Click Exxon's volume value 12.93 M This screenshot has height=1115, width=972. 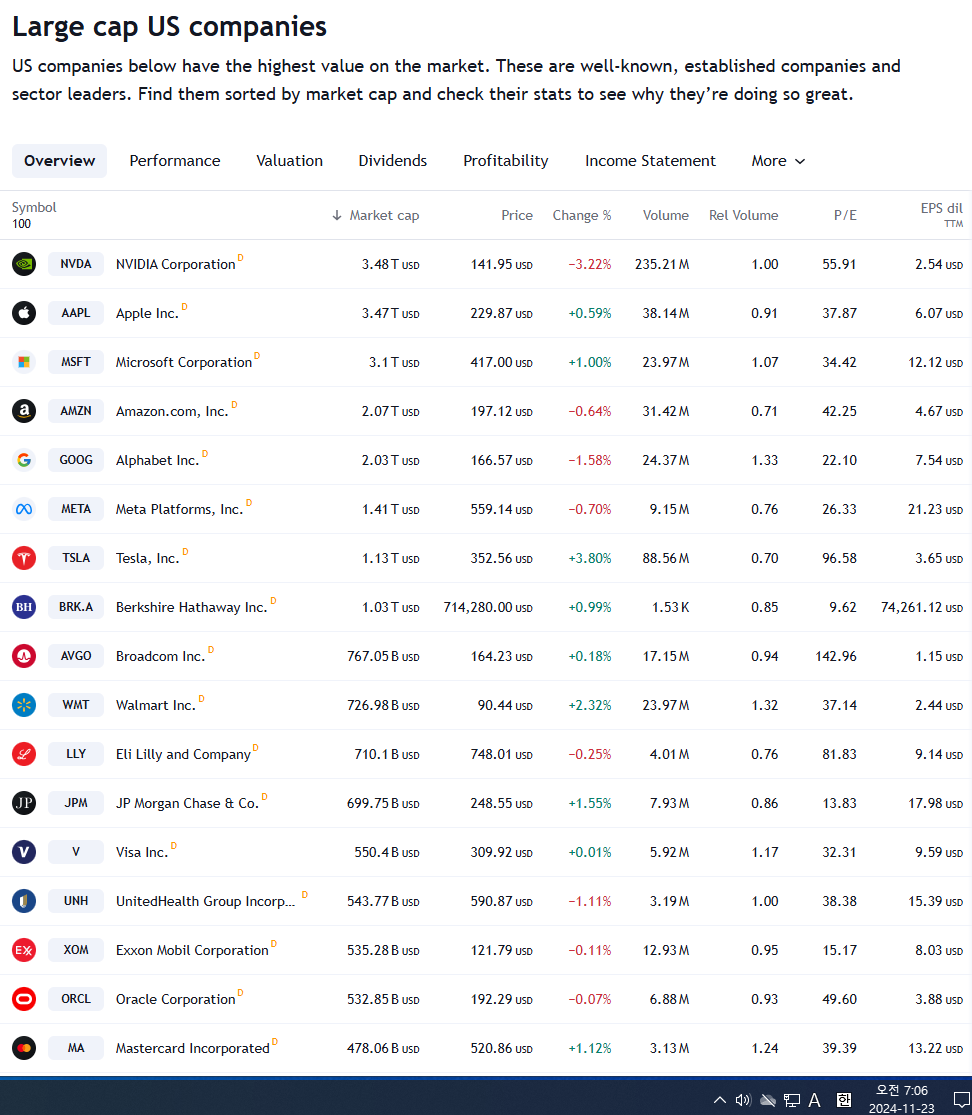666,951
